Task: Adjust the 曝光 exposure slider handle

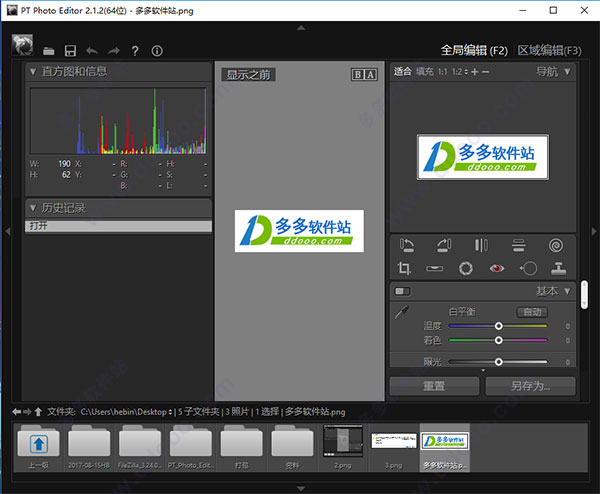Action: (499, 362)
